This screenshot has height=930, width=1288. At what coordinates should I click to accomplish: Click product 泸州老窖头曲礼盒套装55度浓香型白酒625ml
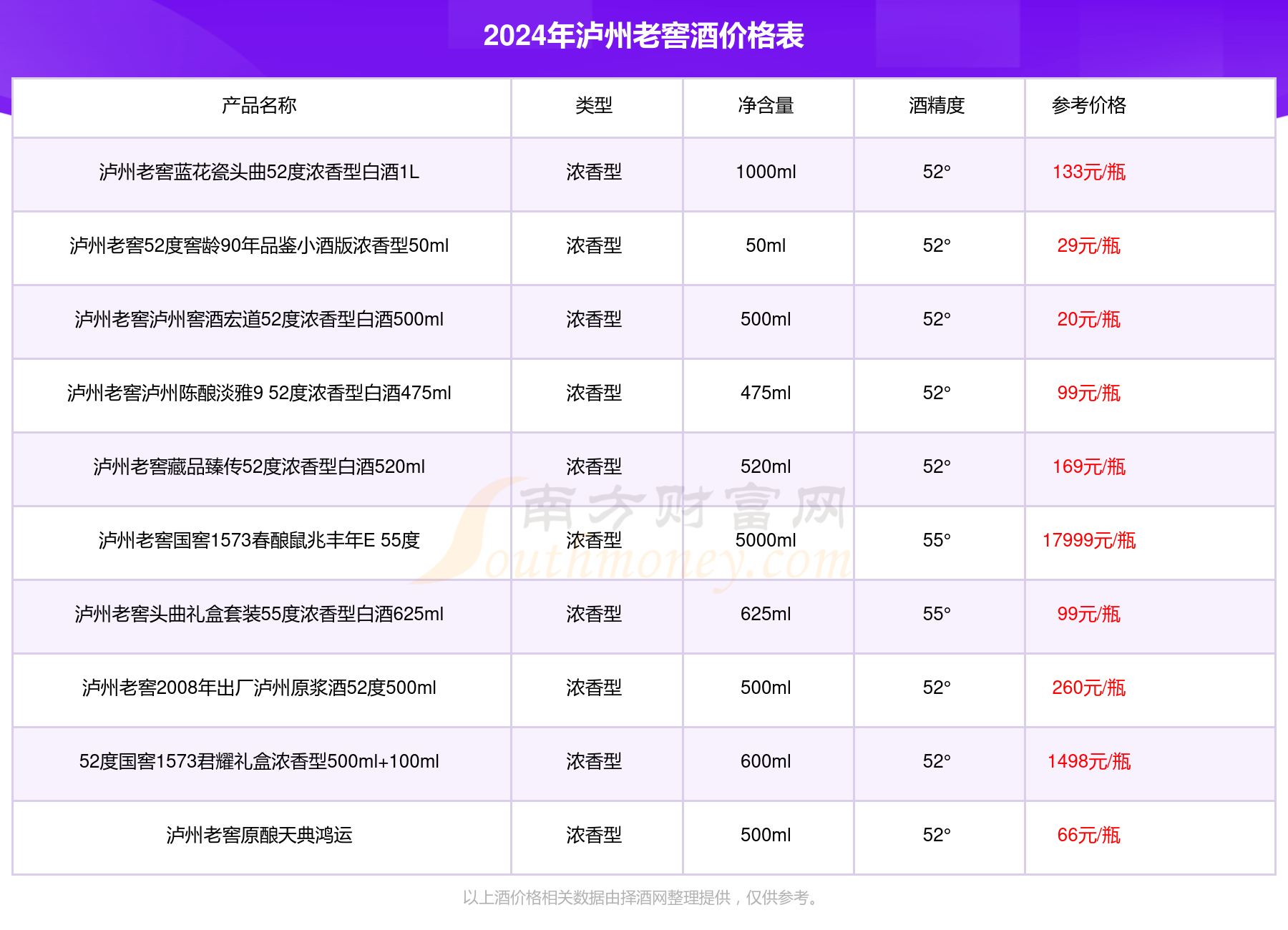pyautogui.click(x=259, y=615)
